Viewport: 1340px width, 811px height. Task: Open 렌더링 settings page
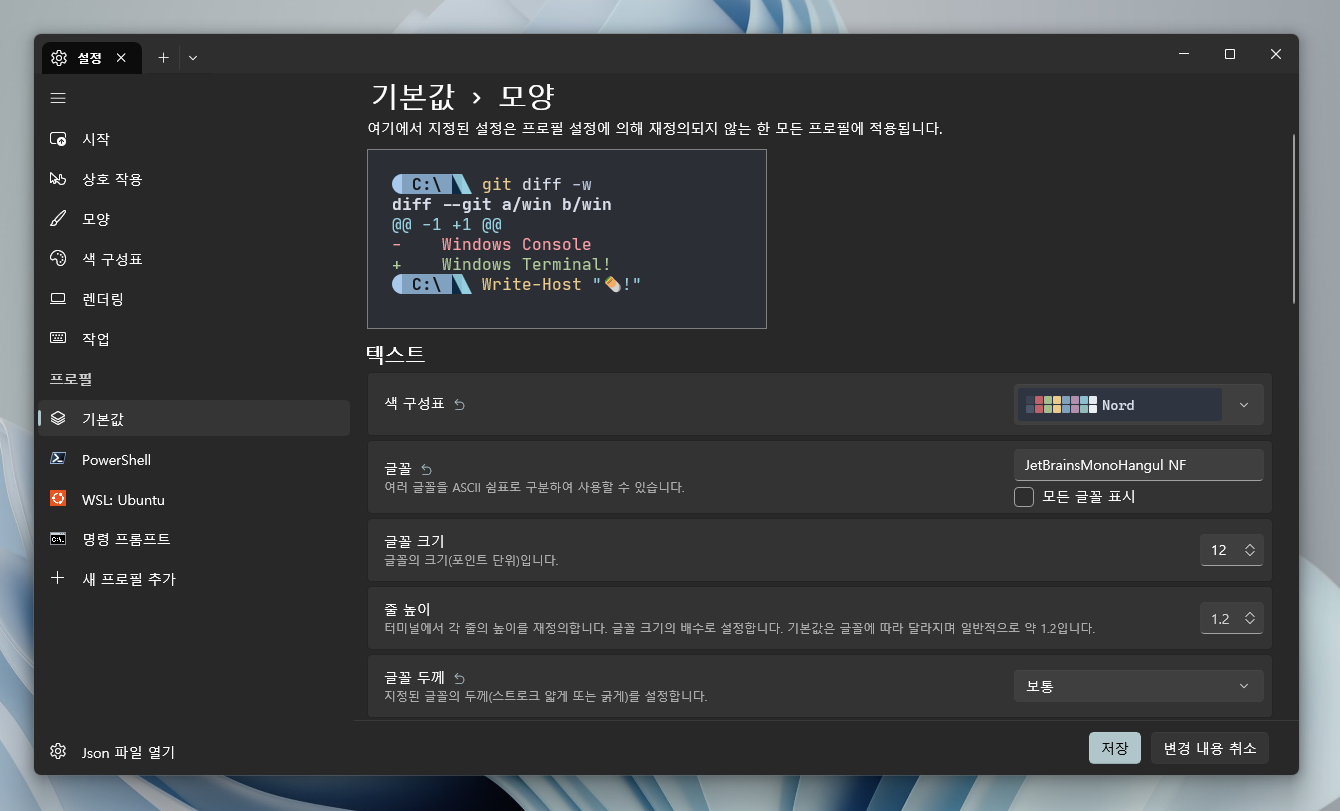pos(194,299)
